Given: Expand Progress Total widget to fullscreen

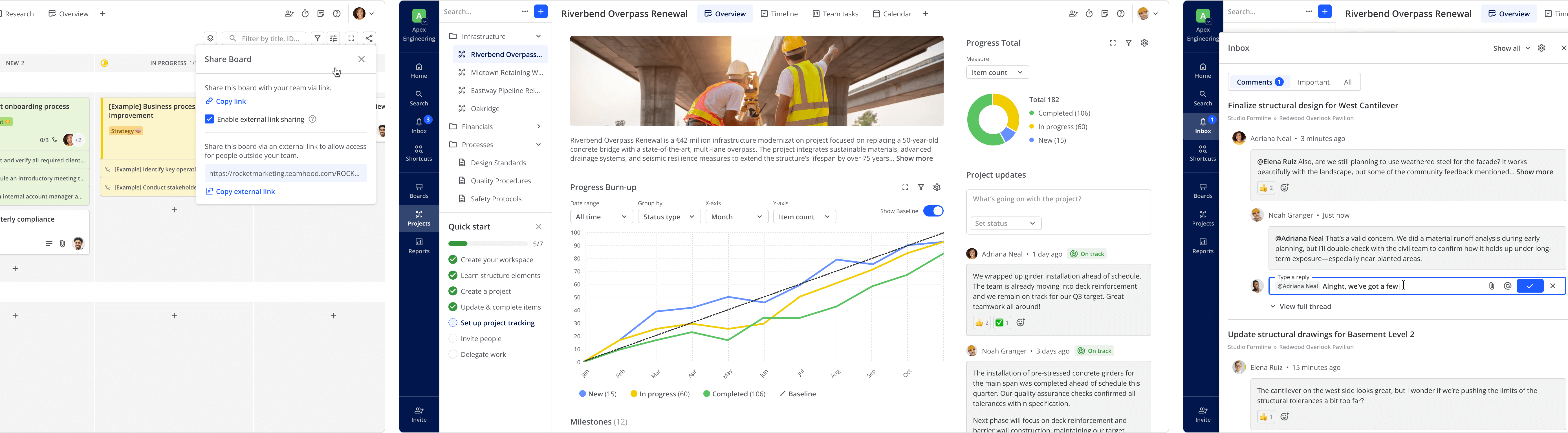Looking at the screenshot, I should tap(1113, 43).
